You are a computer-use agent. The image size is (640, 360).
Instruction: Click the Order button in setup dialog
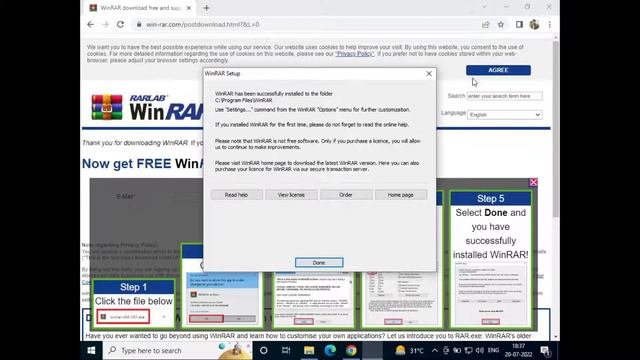(346, 195)
